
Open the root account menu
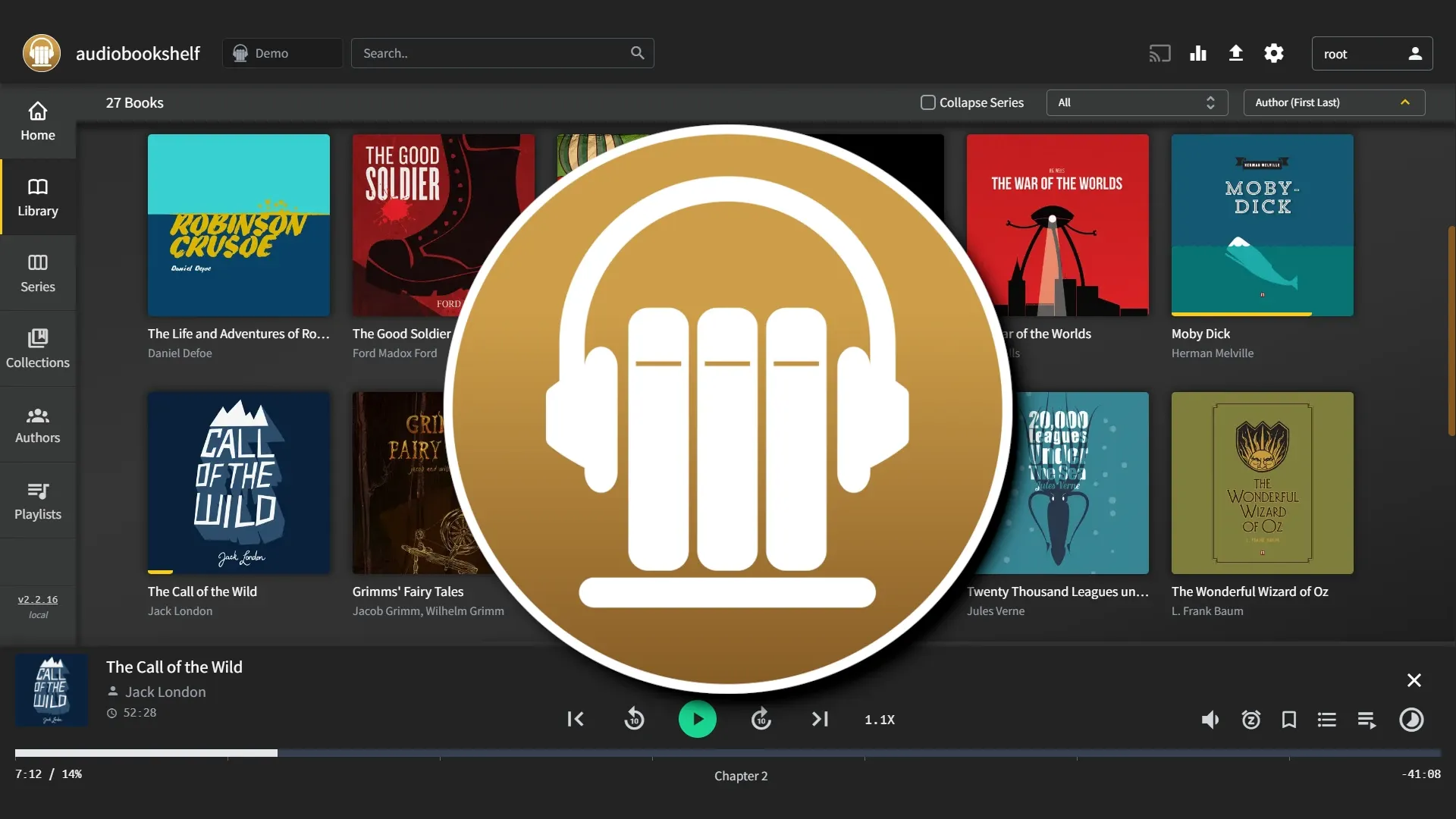point(1370,53)
